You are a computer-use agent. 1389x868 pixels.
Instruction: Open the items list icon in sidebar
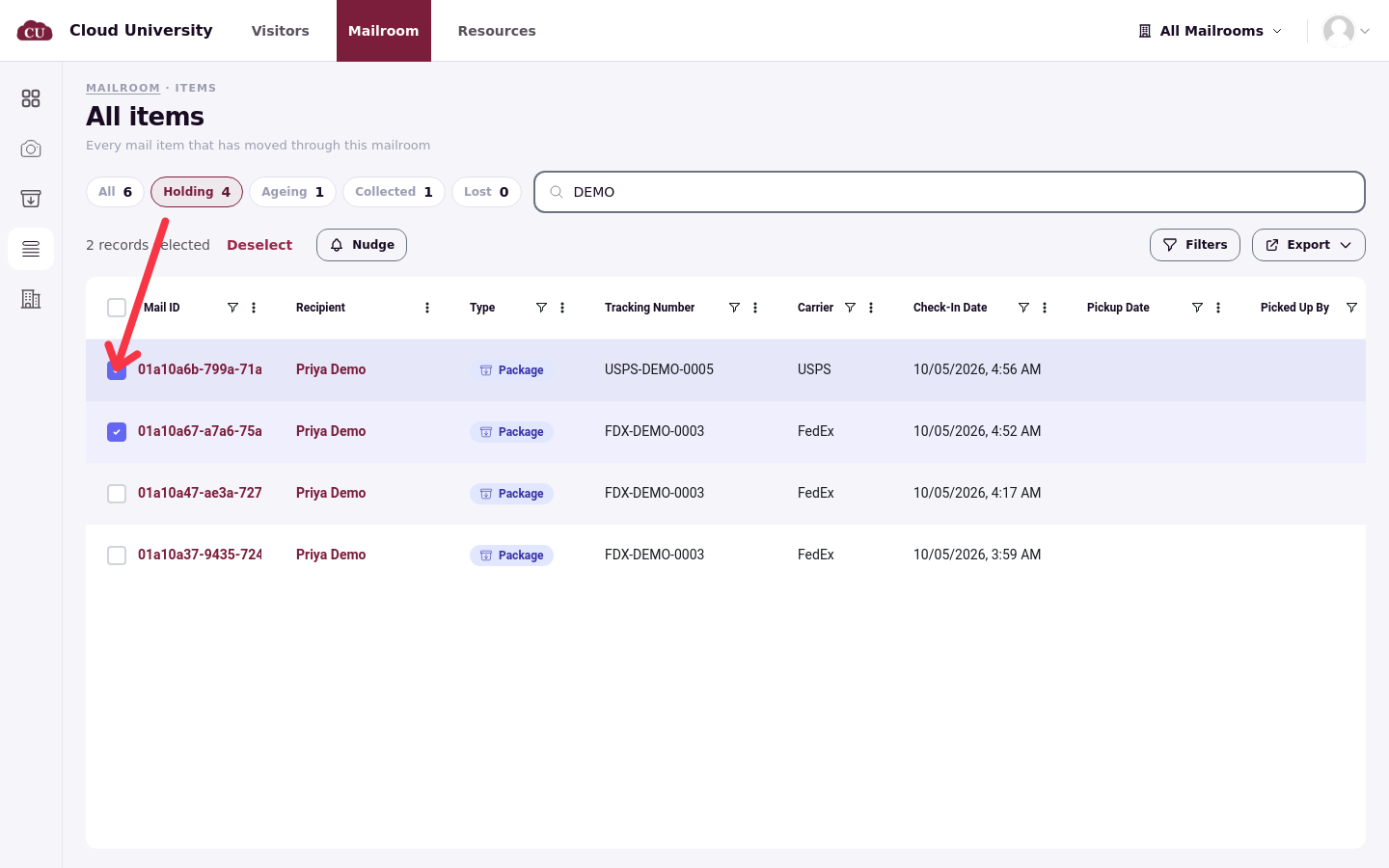click(31, 249)
